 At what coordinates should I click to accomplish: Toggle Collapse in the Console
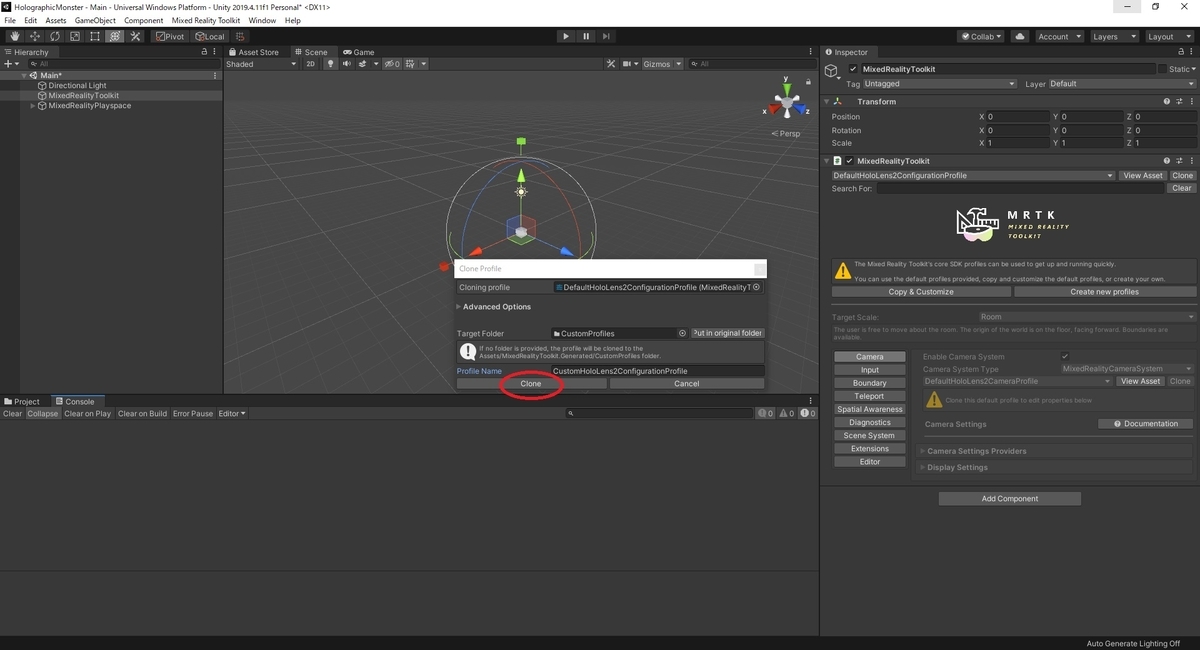click(43, 413)
